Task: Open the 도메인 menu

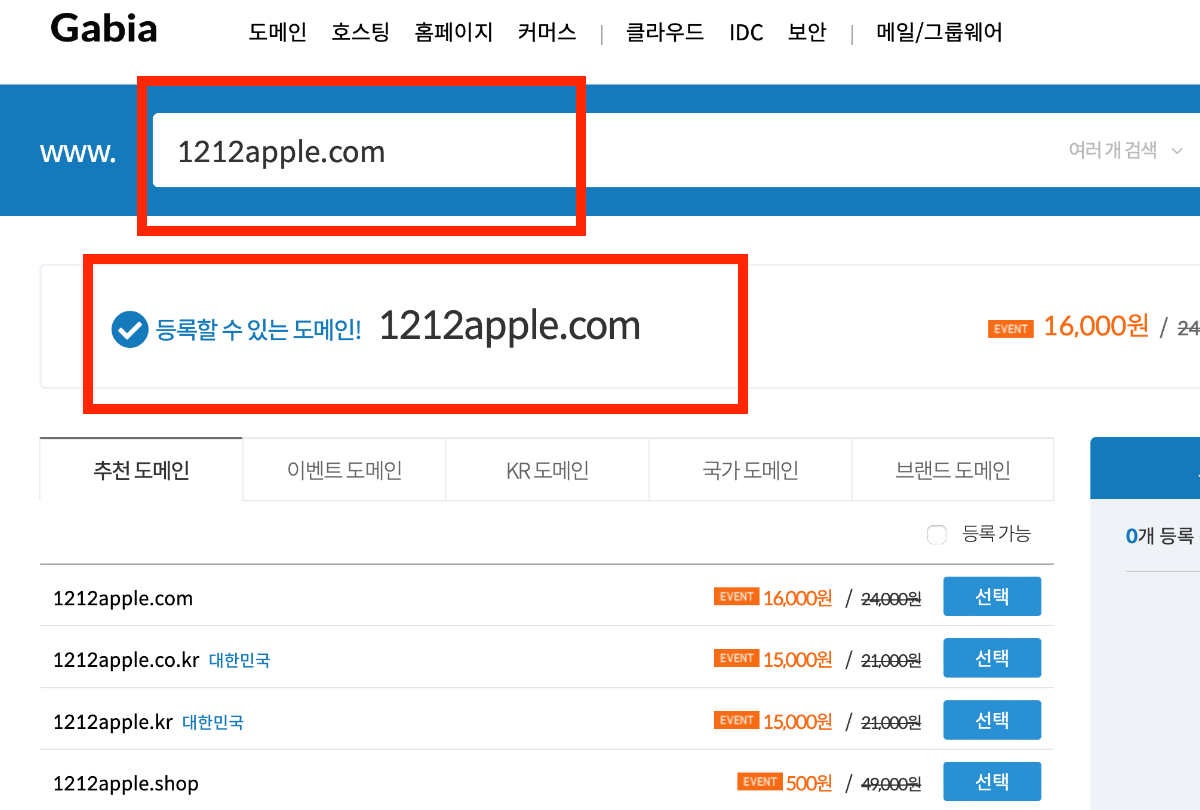Action: coord(278,33)
